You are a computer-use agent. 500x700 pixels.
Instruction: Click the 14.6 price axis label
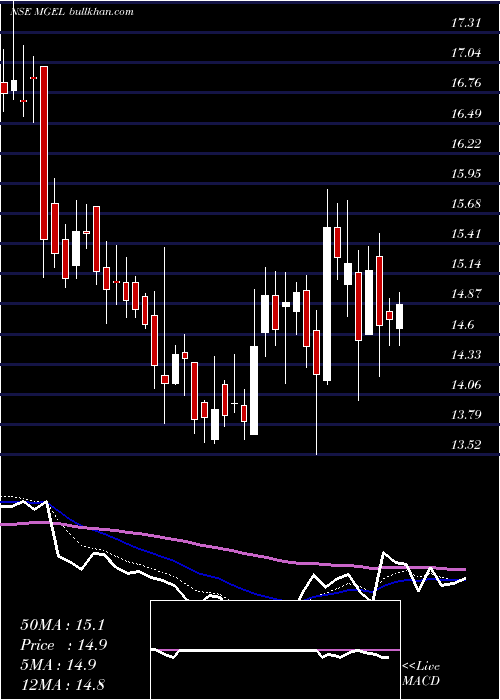pyautogui.click(x=462, y=324)
